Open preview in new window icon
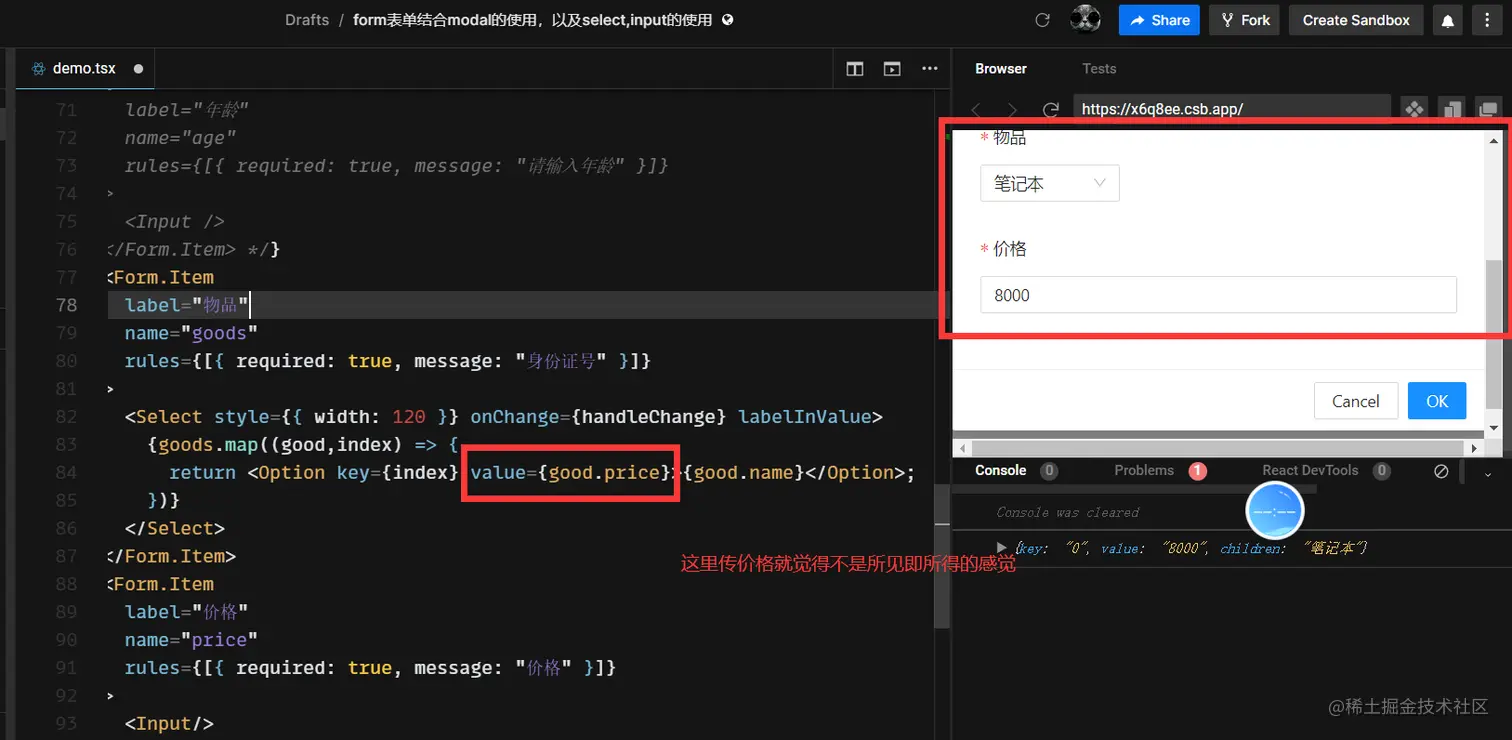Viewport: 1512px width, 740px height. (1488, 108)
